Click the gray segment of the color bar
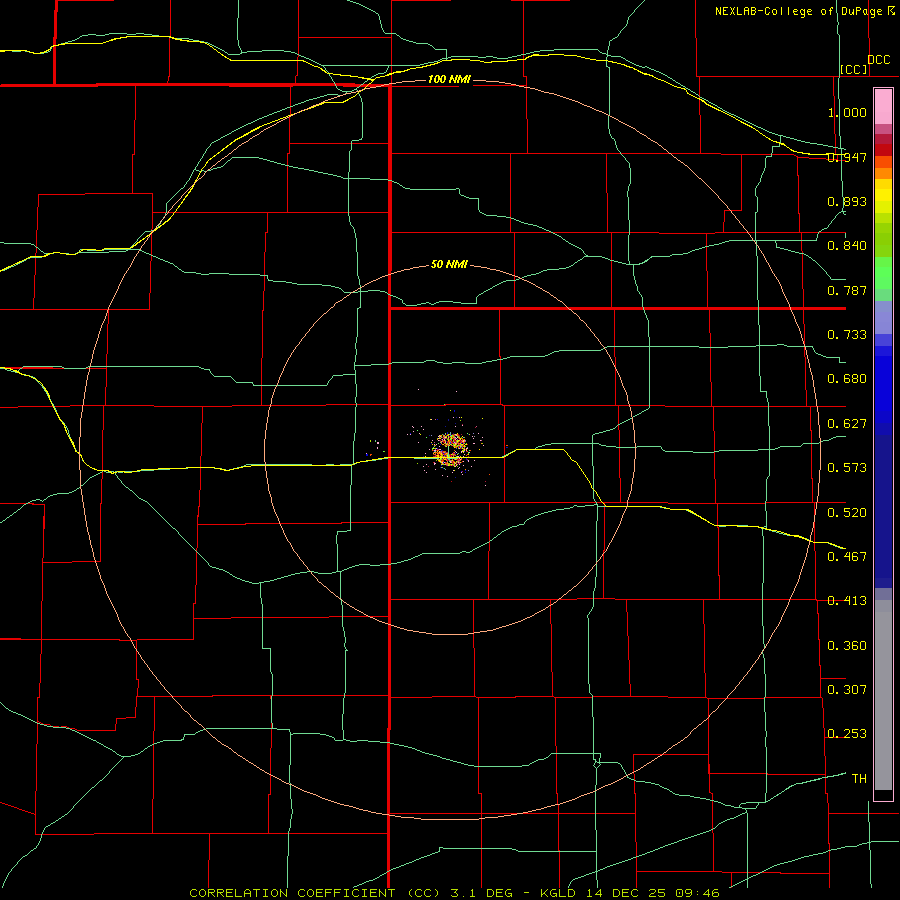This screenshot has width=900, height=900. [883, 695]
